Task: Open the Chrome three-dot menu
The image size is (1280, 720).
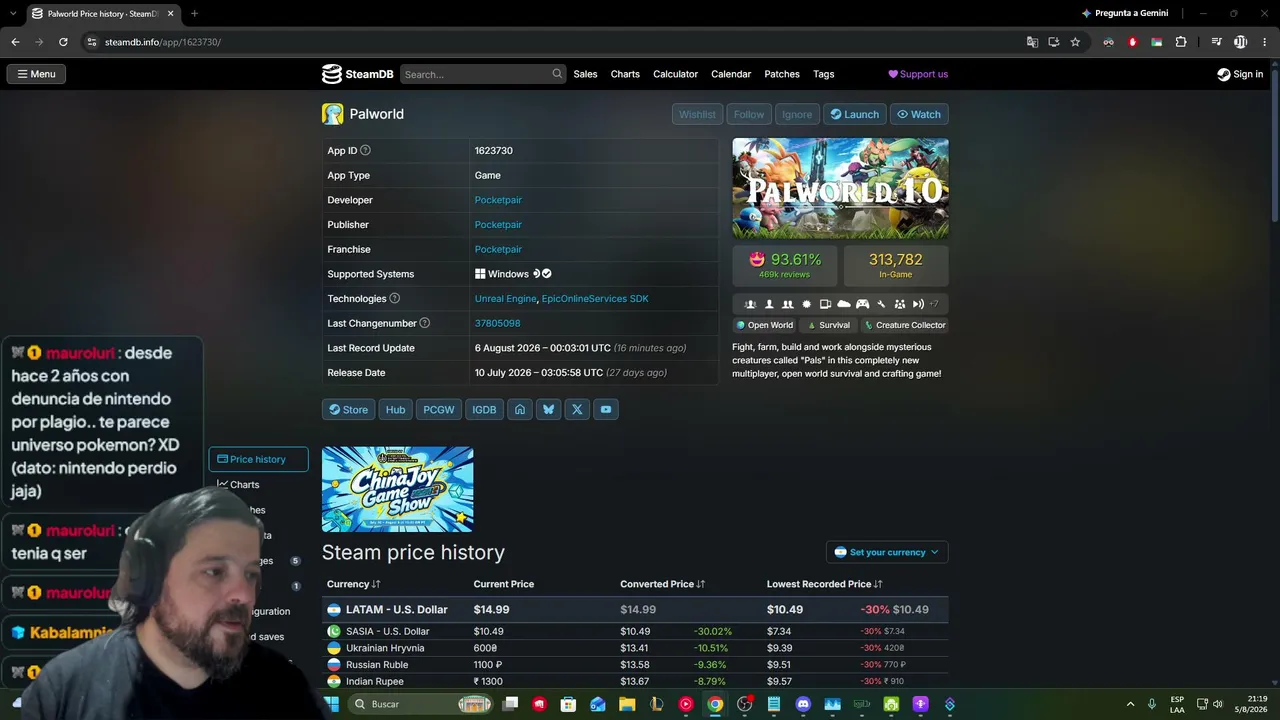Action: click(x=1263, y=42)
